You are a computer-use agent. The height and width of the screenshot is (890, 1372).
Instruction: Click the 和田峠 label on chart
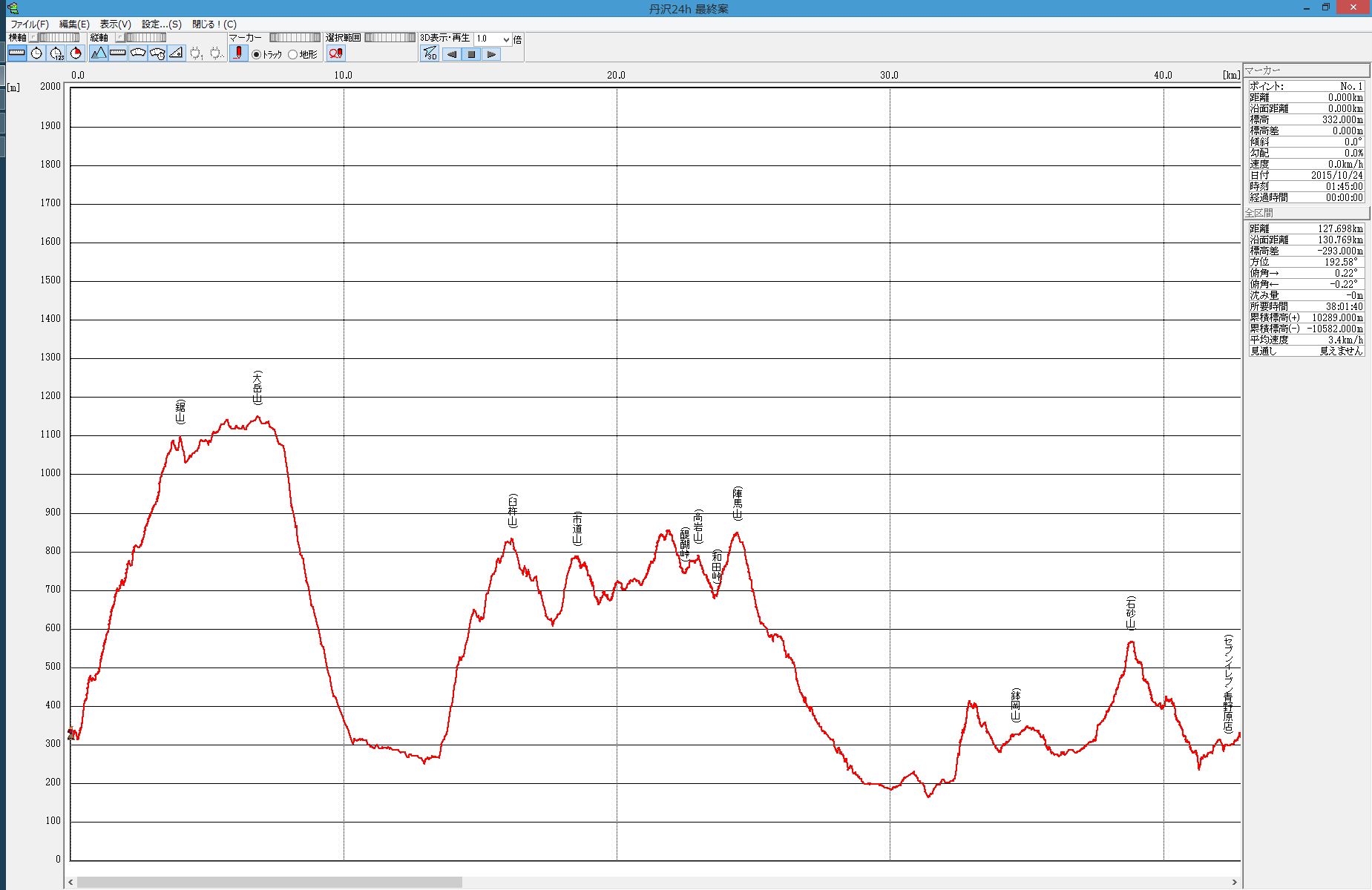click(x=717, y=566)
